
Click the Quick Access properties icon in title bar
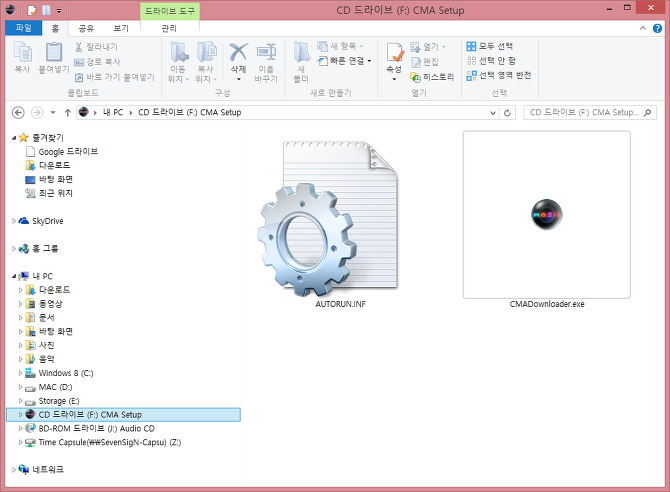coord(32,10)
